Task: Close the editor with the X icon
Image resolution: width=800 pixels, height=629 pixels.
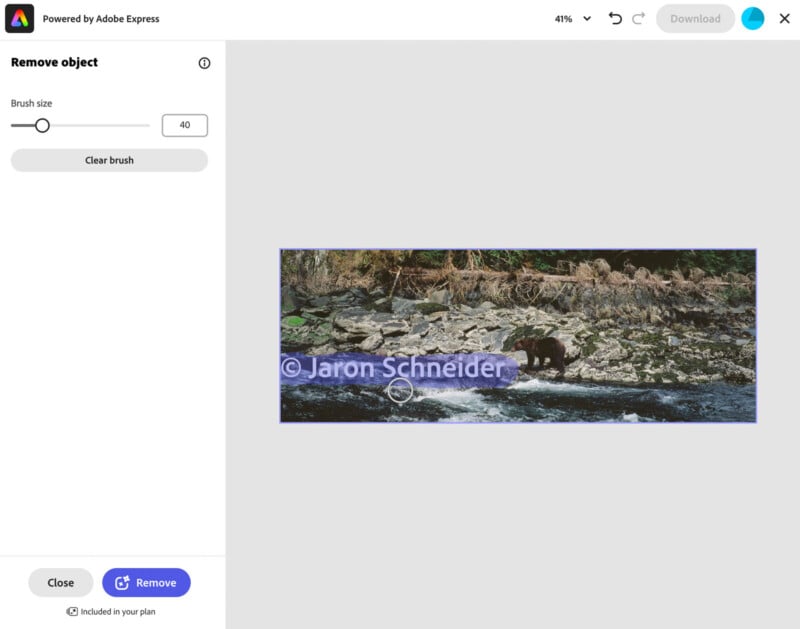Action: 784,19
